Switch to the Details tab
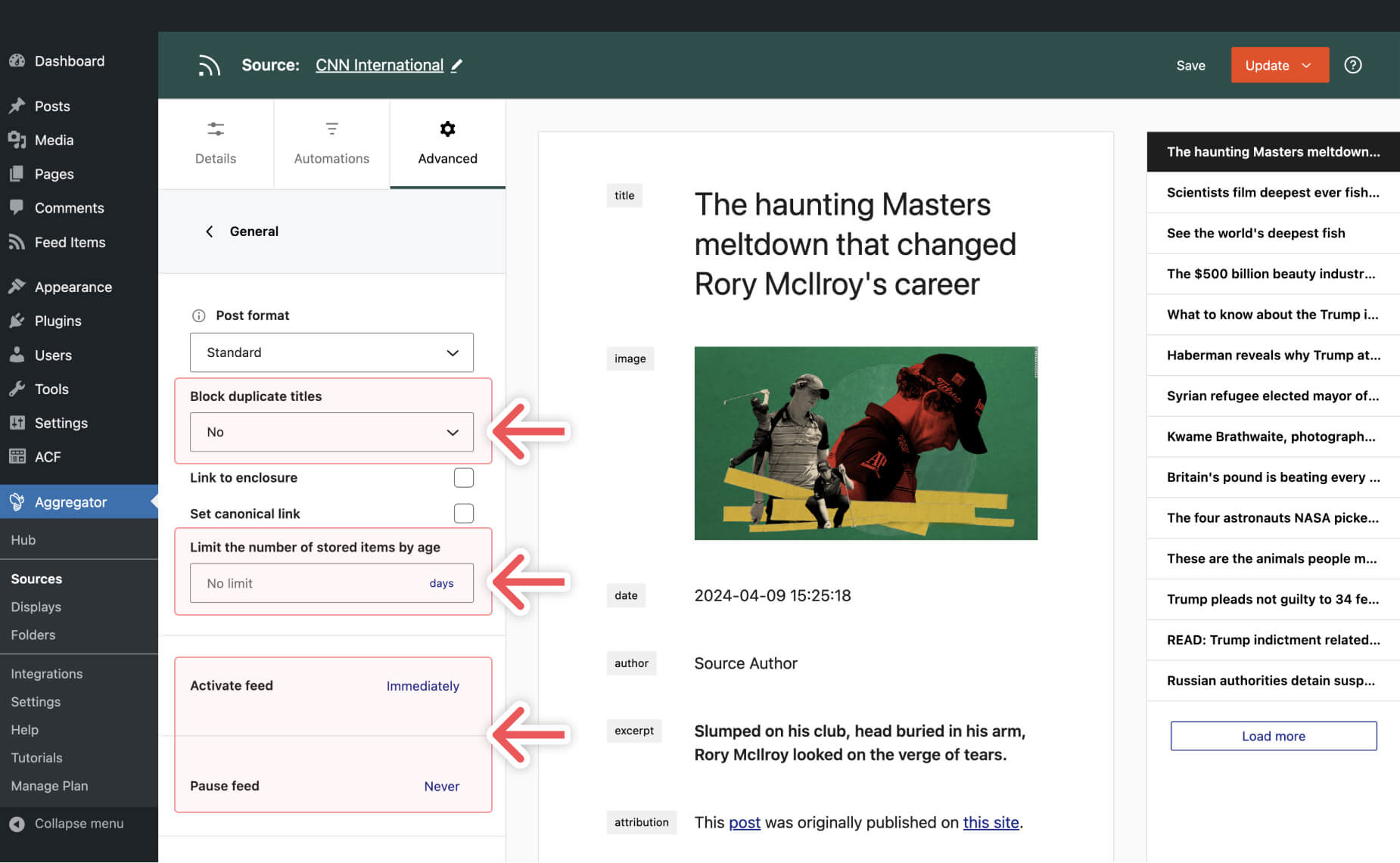 tap(216, 144)
